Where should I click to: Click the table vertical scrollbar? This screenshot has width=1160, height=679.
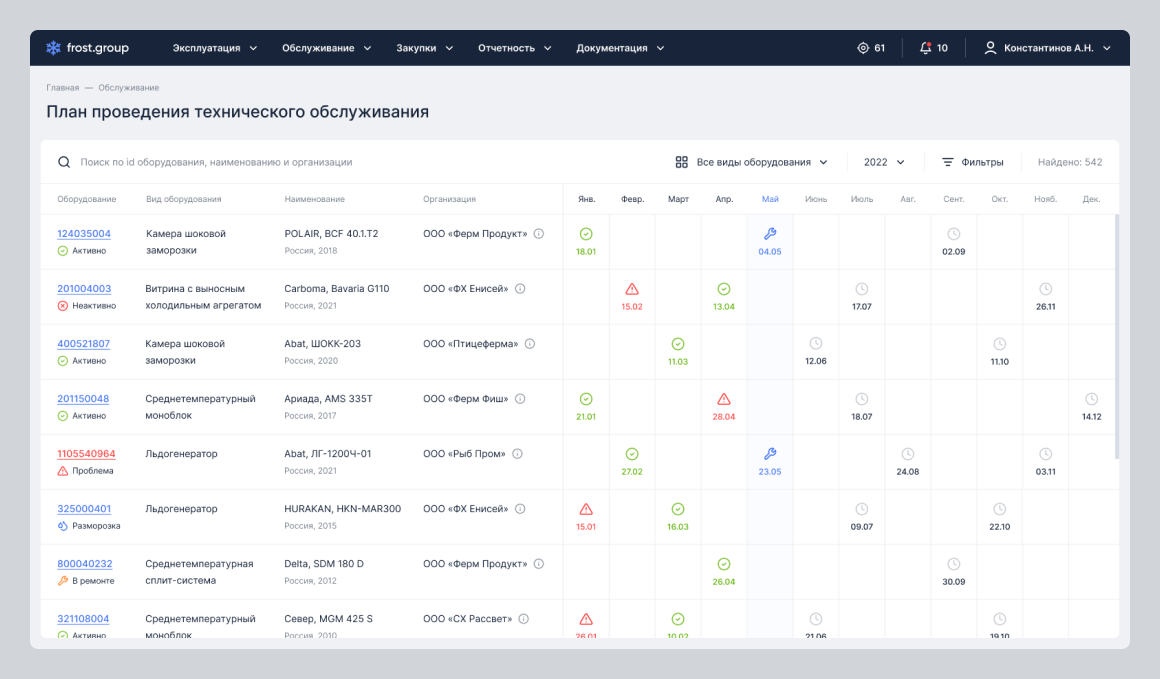click(1116, 337)
